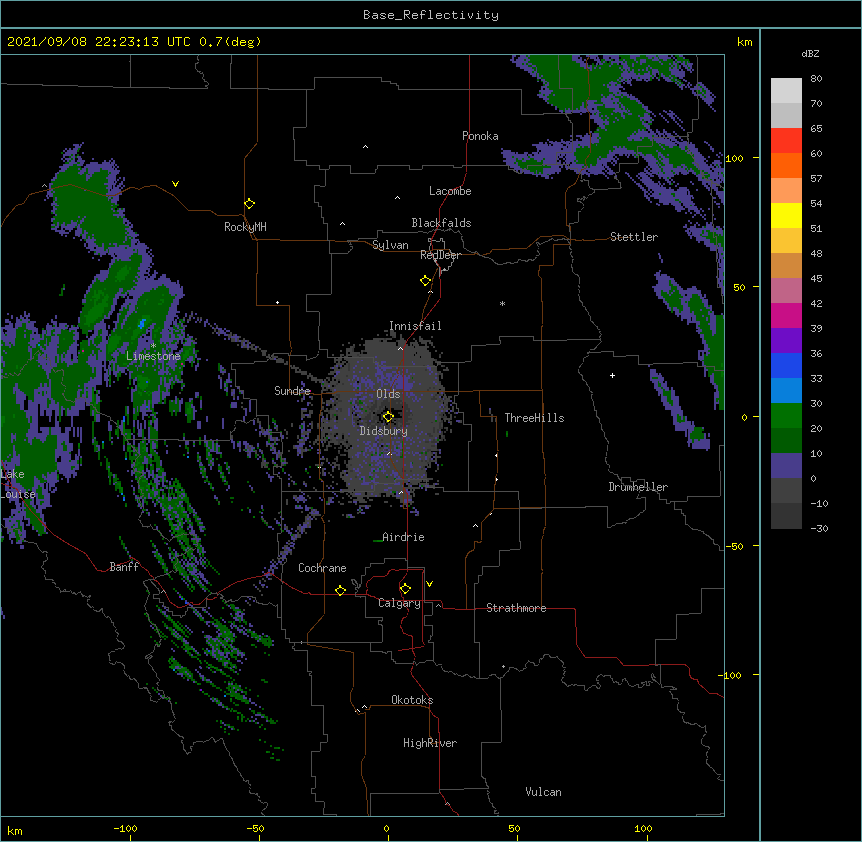Select the bright yellow 51-54 dBZ swatch
Viewport: 862px width, 842px height.
(x=786, y=215)
